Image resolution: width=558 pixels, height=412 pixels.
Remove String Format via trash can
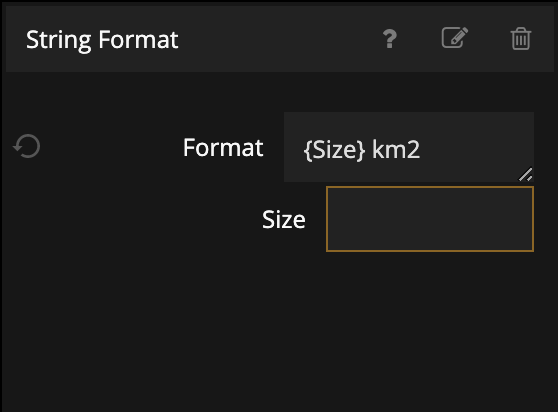pos(521,38)
